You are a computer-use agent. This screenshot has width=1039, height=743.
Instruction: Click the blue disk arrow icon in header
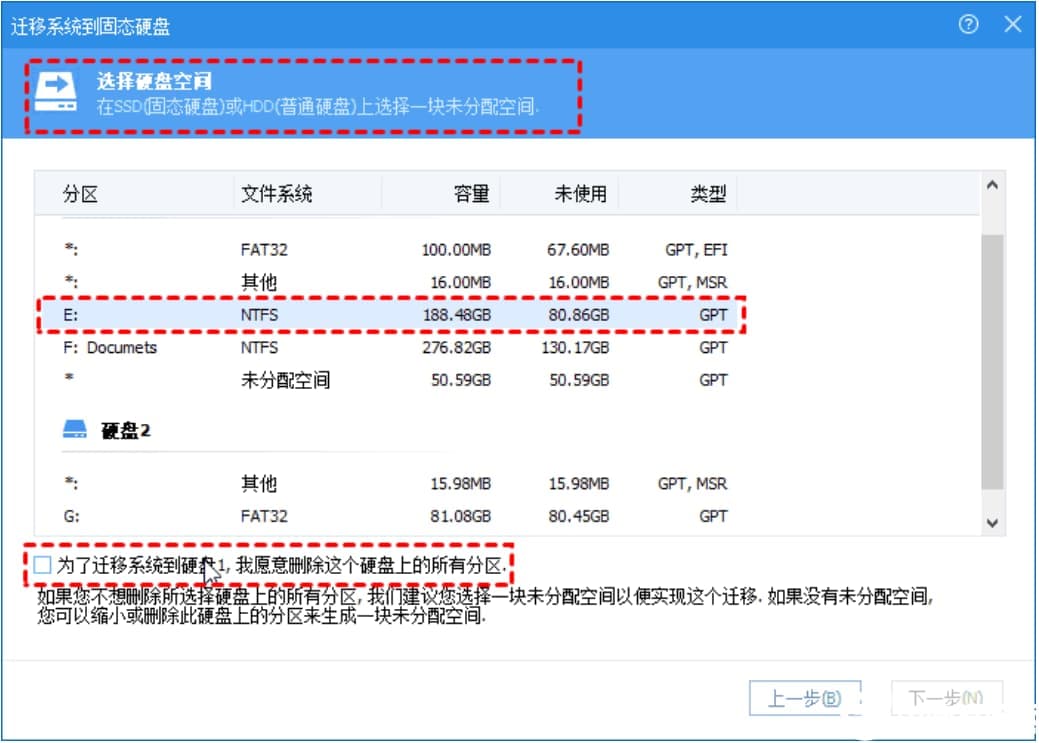point(58,93)
